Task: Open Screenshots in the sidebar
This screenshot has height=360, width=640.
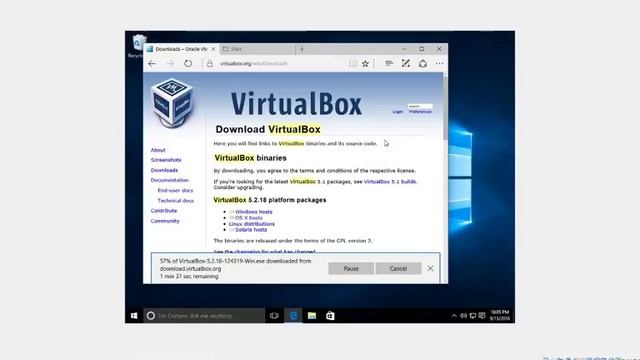Action: coord(166,160)
